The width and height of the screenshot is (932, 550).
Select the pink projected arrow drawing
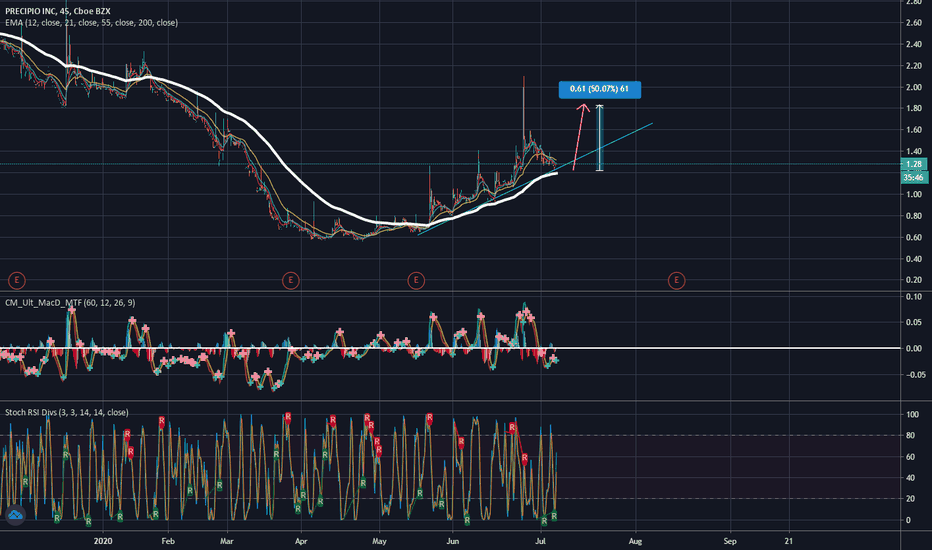point(580,137)
